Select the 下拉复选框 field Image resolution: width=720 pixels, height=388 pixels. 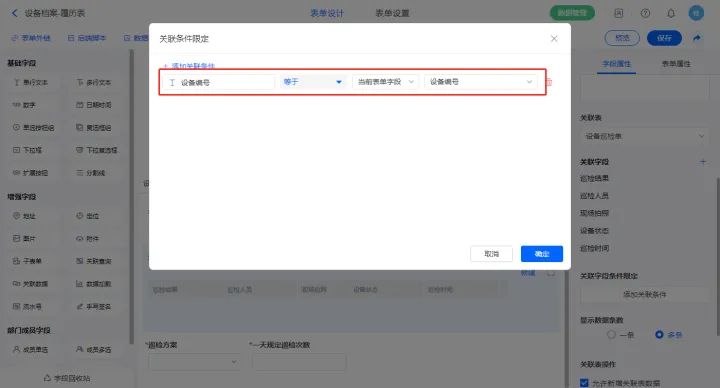(97, 150)
